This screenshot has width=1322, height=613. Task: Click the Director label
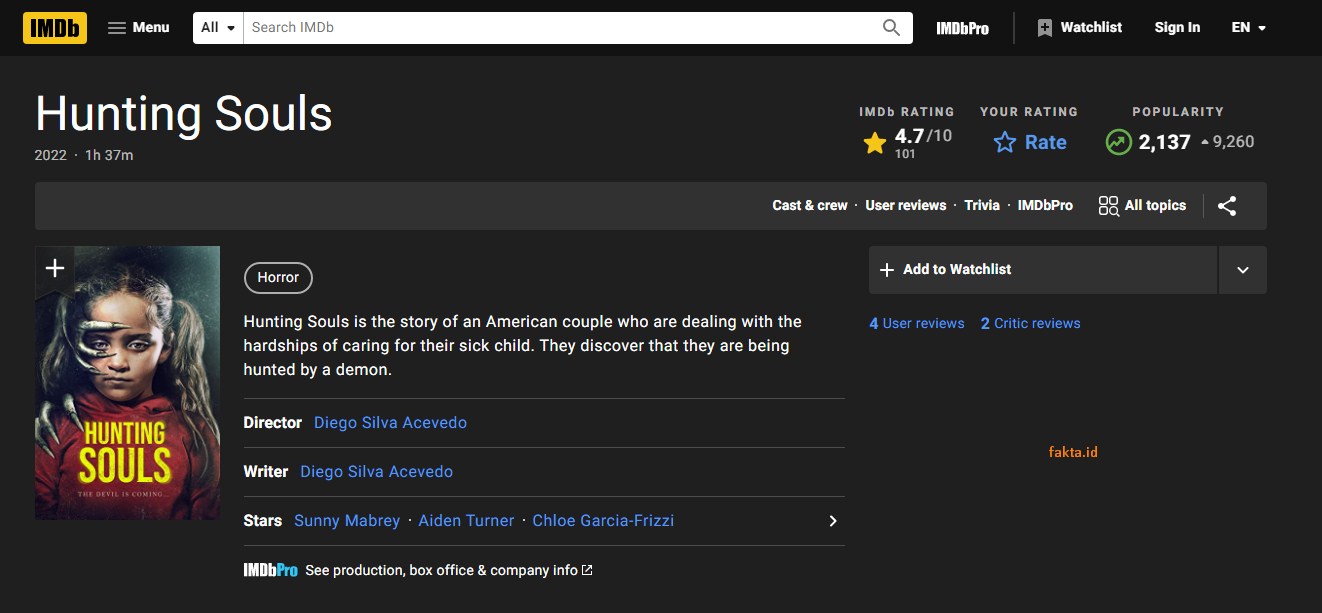point(272,422)
